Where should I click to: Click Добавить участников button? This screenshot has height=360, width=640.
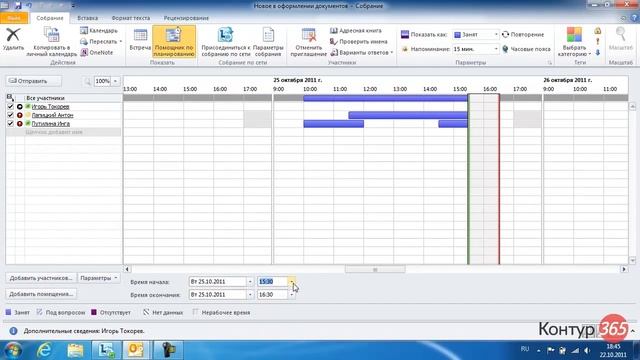[x=41, y=278]
